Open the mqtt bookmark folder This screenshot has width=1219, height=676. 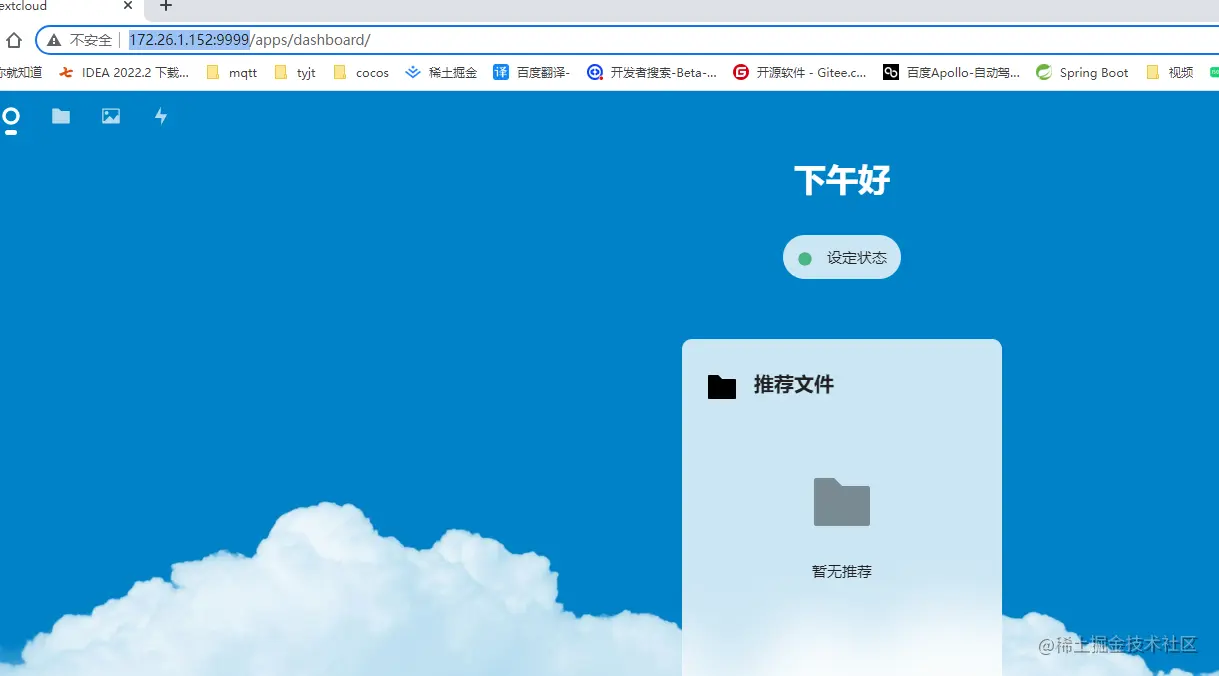point(231,72)
